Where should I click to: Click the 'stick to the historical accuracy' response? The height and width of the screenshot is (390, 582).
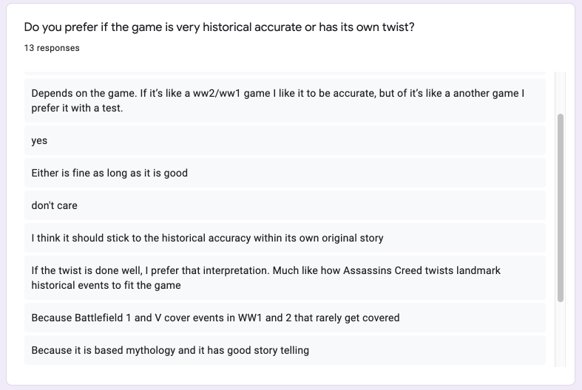pos(285,238)
